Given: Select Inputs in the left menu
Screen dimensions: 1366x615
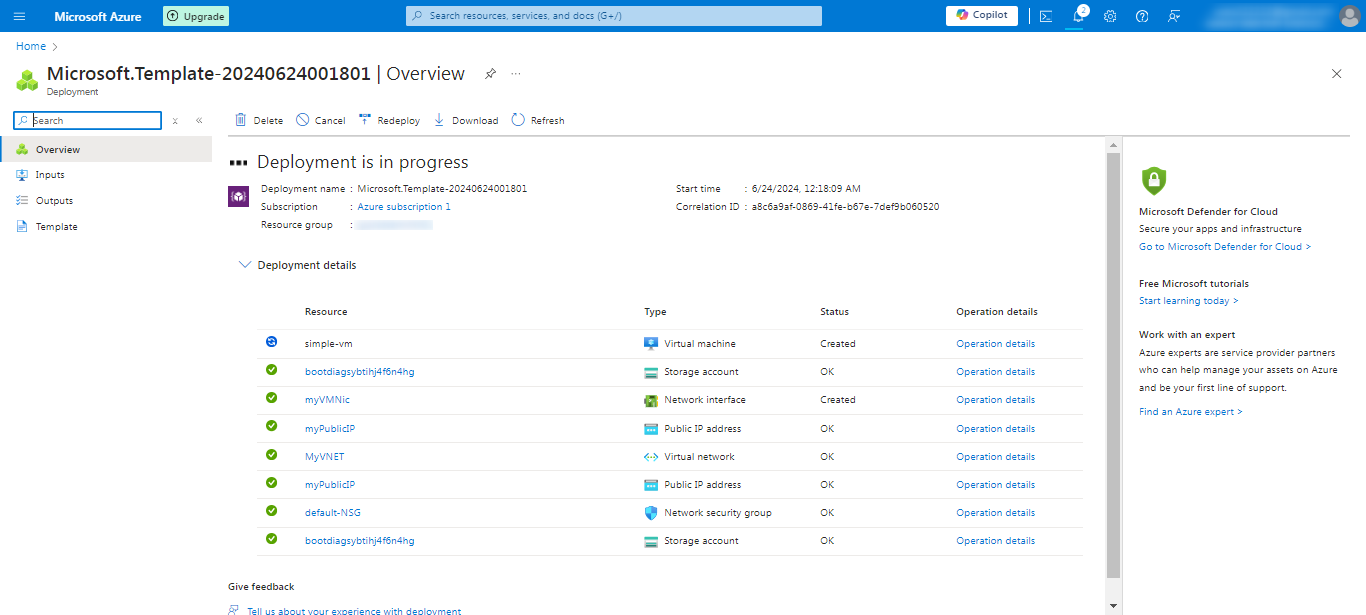Looking at the screenshot, I should tap(50, 175).
